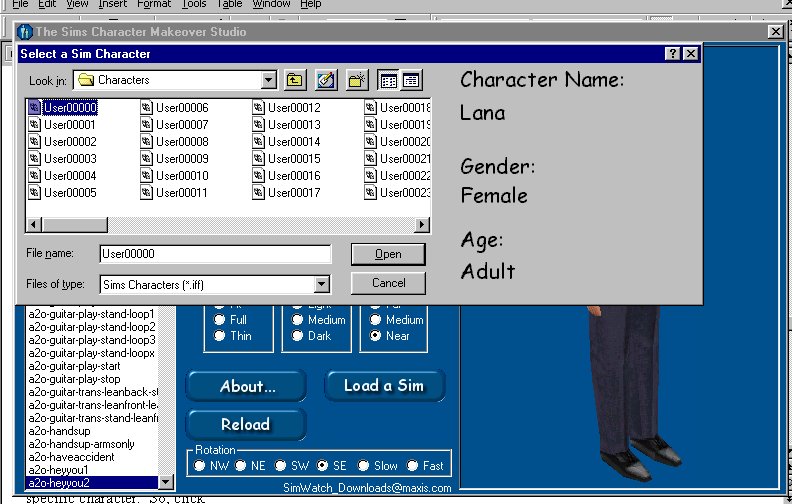This screenshot has height=504, width=792.
Task: Select a2o-handsup animation in list
Action: coord(60,431)
